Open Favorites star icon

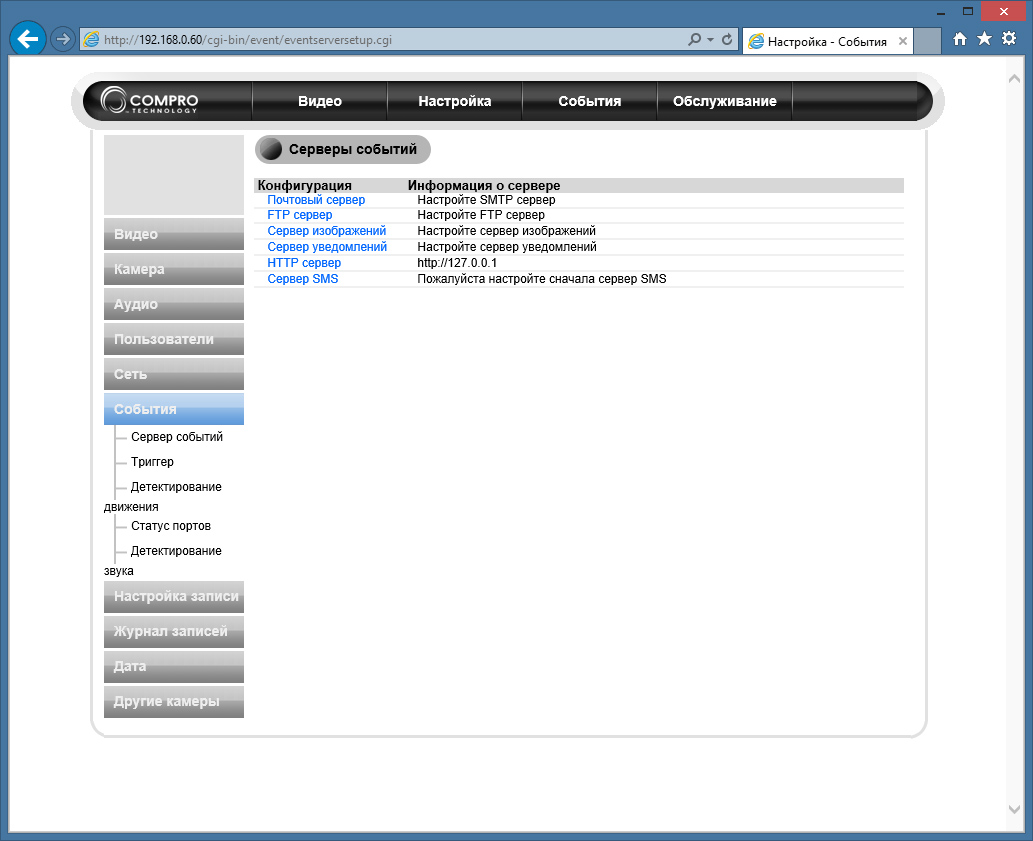pos(984,39)
